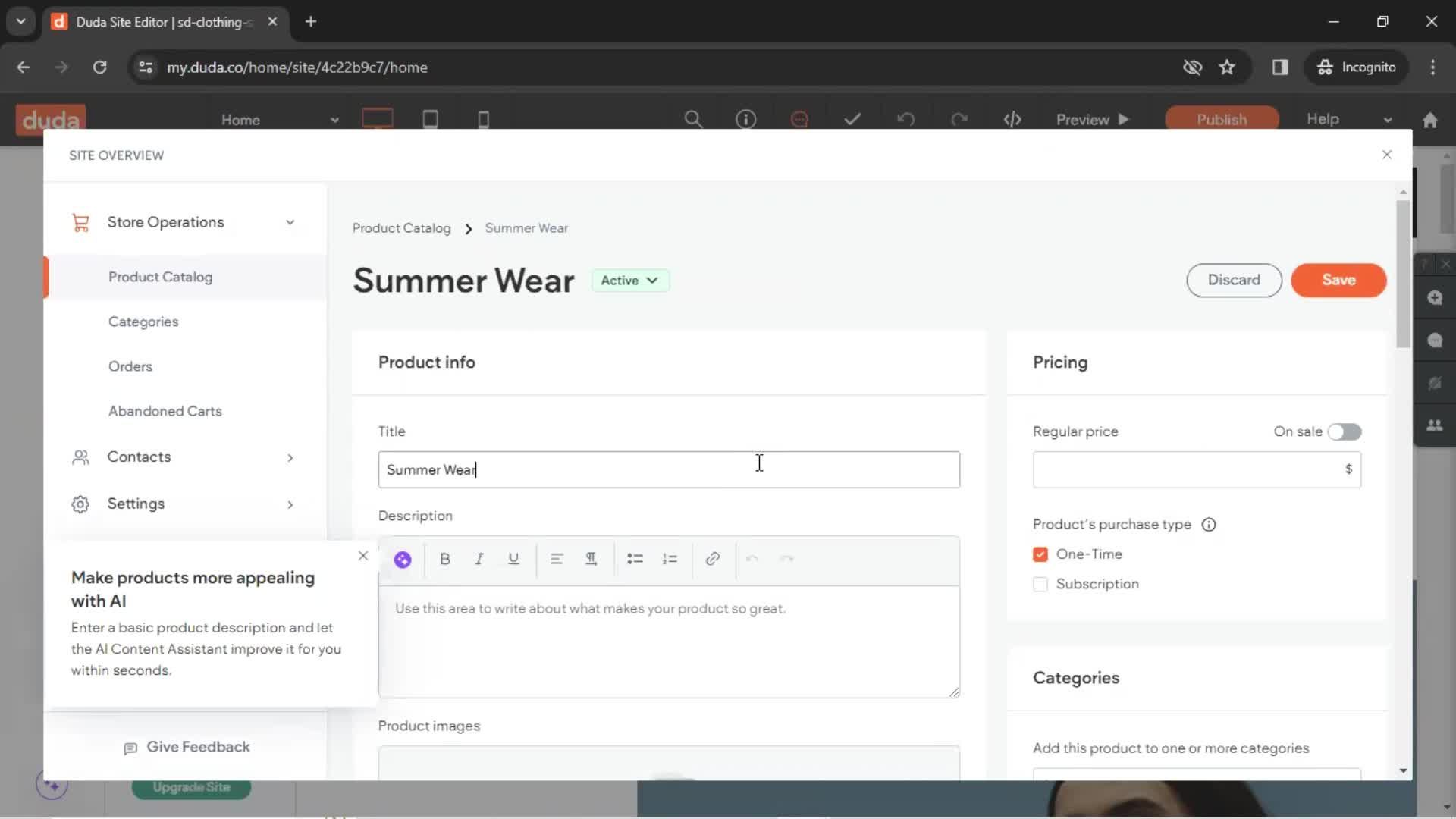Image resolution: width=1456 pixels, height=819 pixels.
Task: Click the Save button
Action: (1338, 280)
